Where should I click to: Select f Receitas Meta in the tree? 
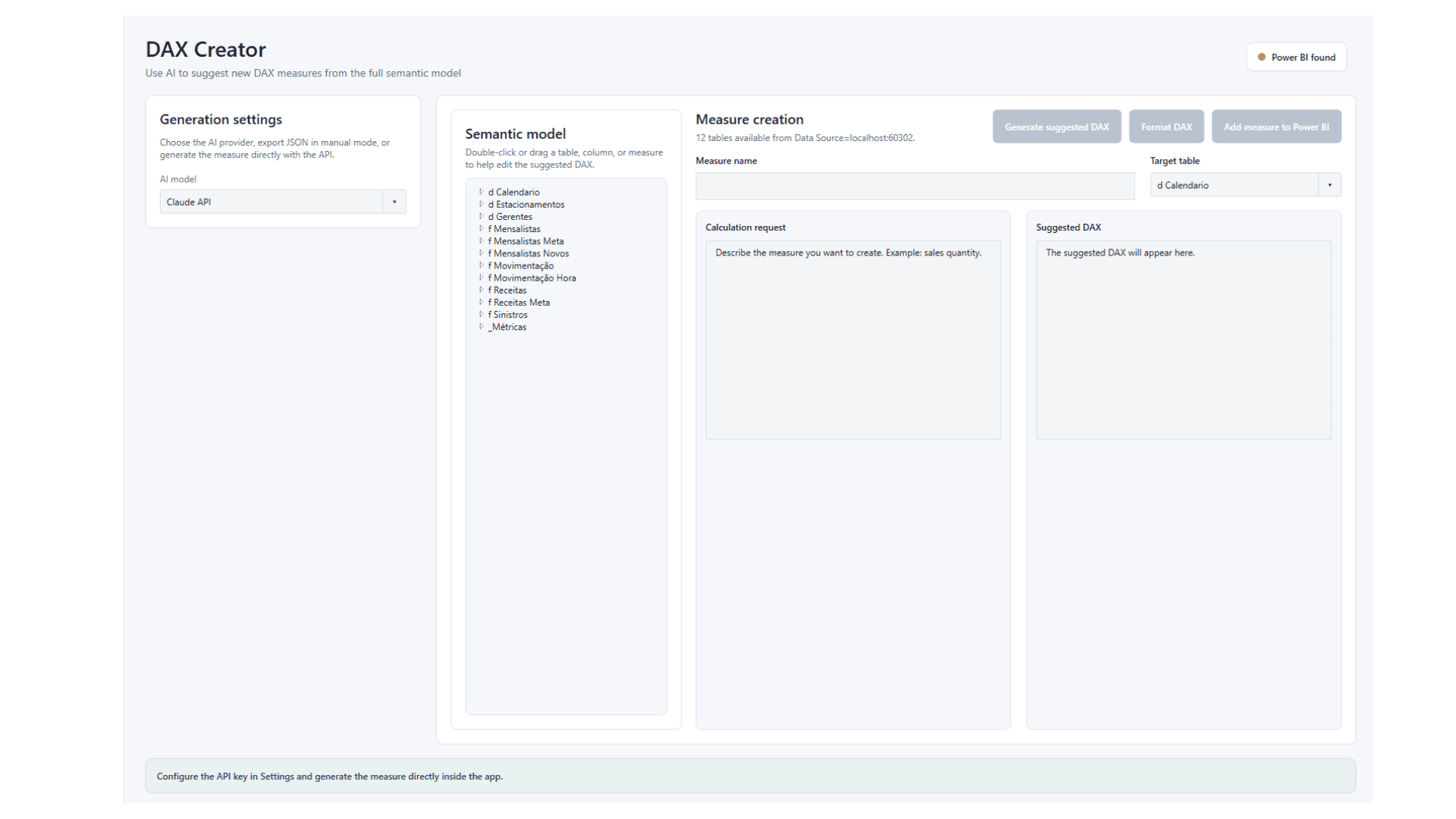coord(519,302)
